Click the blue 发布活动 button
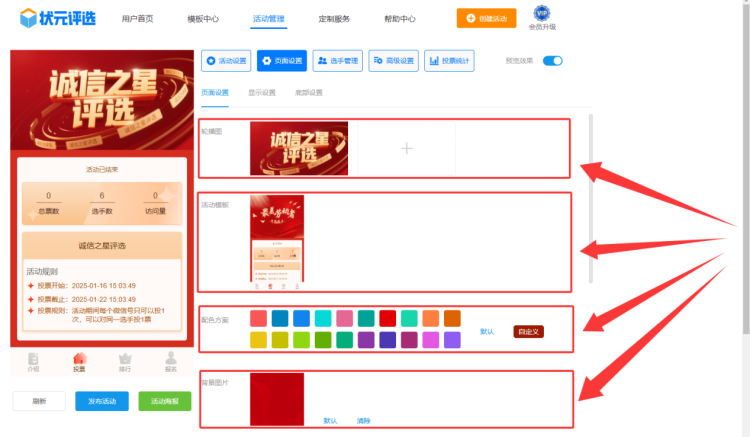 tap(101, 401)
